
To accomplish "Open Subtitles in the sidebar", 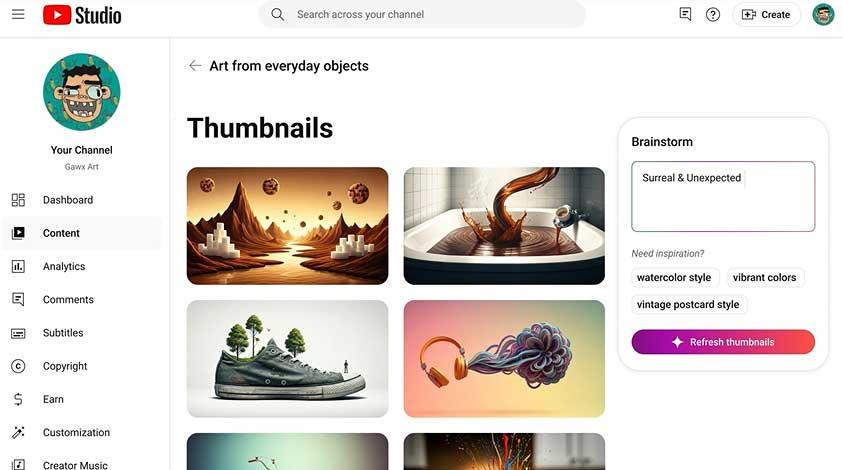I will pyautogui.click(x=63, y=333).
